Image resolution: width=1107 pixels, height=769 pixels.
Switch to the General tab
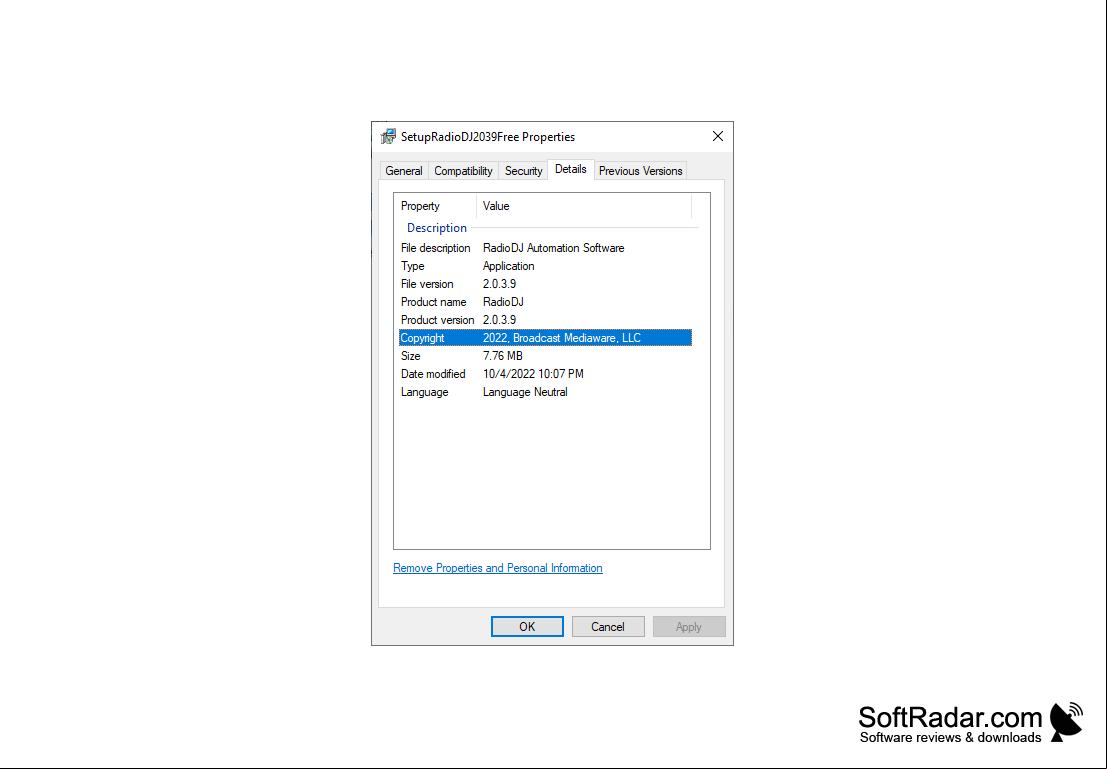pos(404,171)
